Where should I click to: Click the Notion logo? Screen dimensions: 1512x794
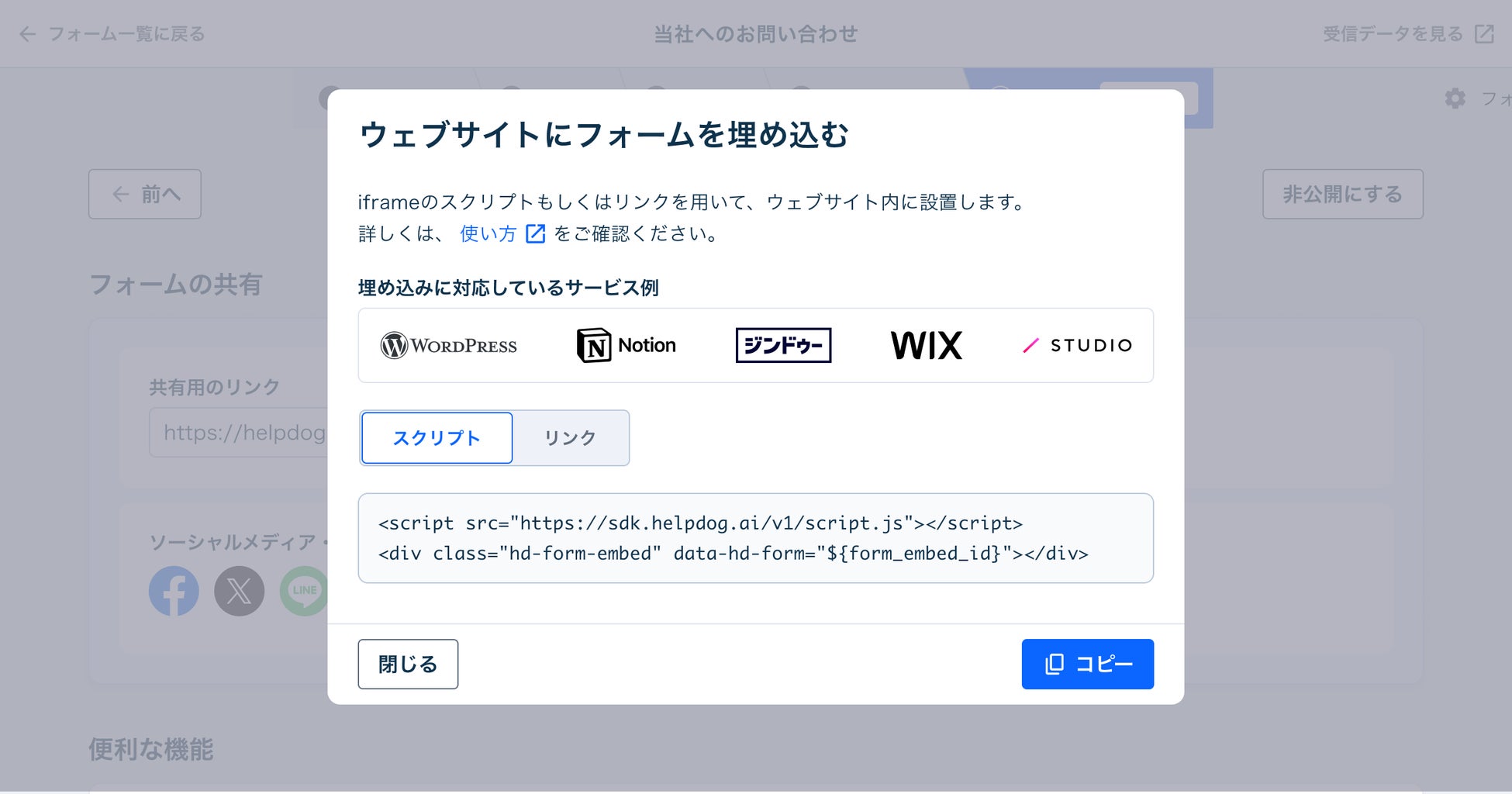[x=627, y=345]
